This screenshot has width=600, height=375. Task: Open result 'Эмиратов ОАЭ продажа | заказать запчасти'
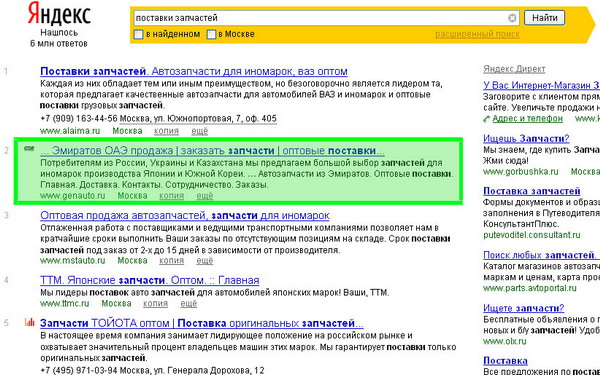click(x=212, y=151)
